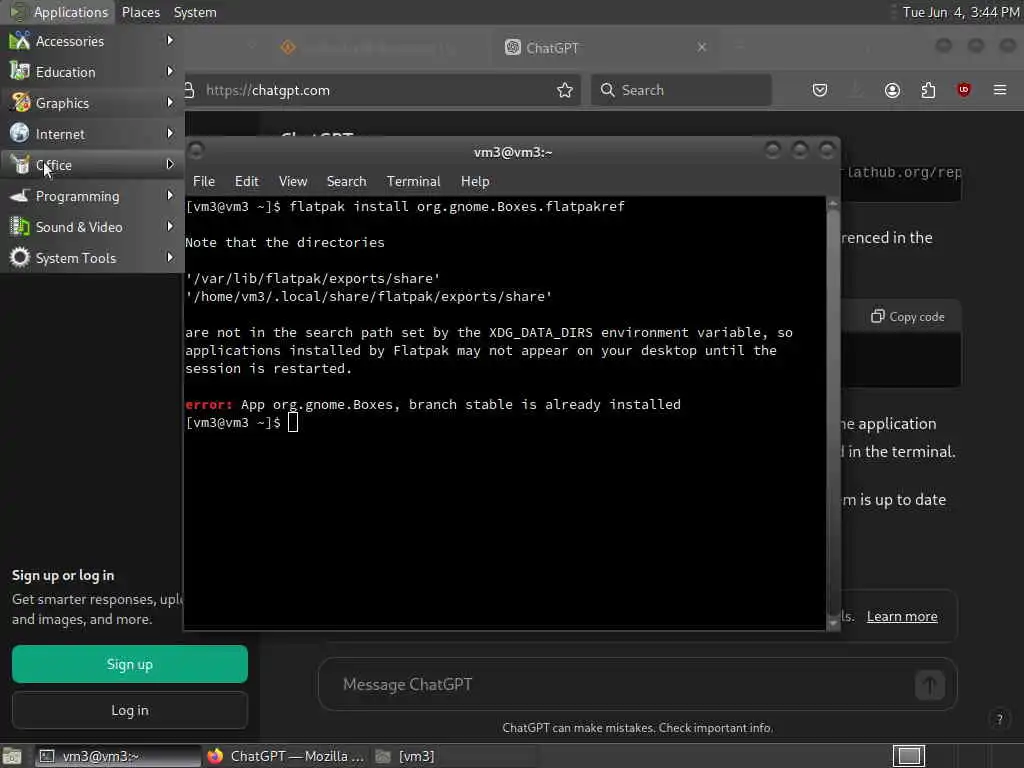Open the System menu
Screen dimensions: 1024x768
[195, 12]
